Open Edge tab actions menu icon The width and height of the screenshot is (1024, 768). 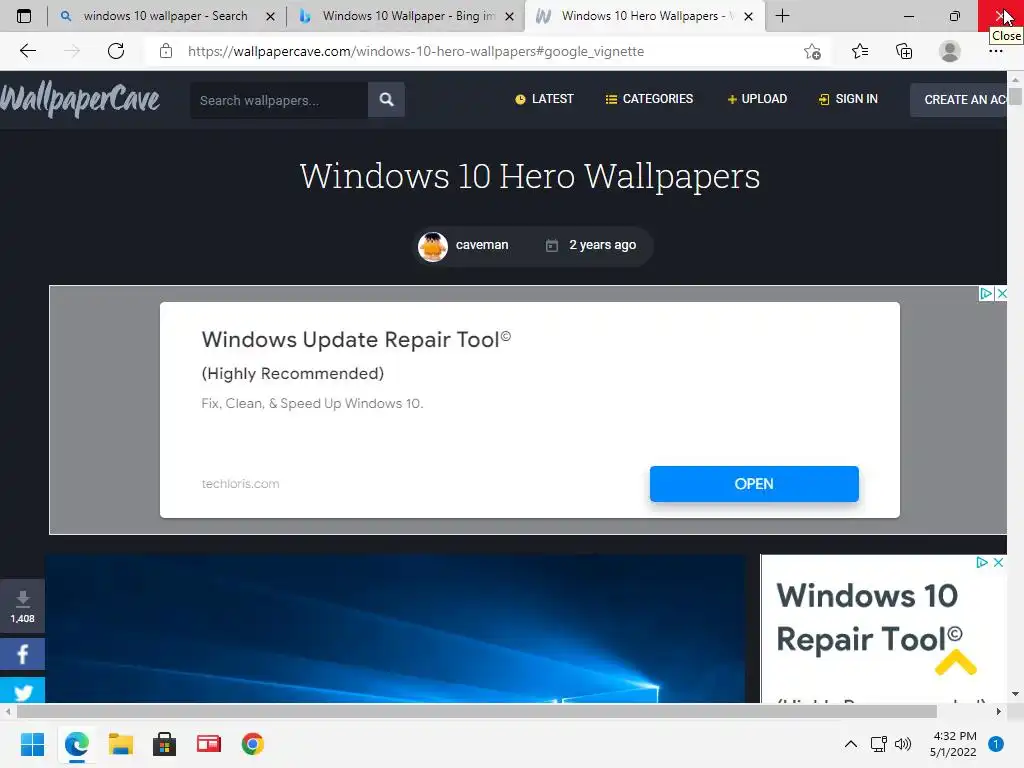[x=24, y=16]
